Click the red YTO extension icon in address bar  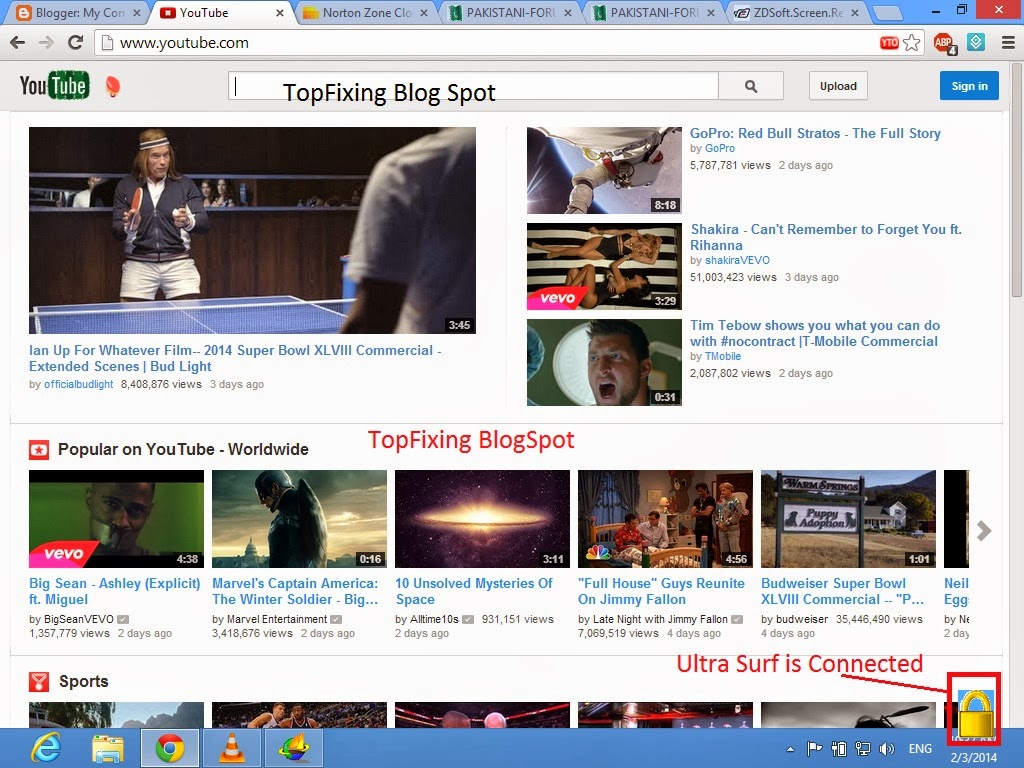[889, 43]
